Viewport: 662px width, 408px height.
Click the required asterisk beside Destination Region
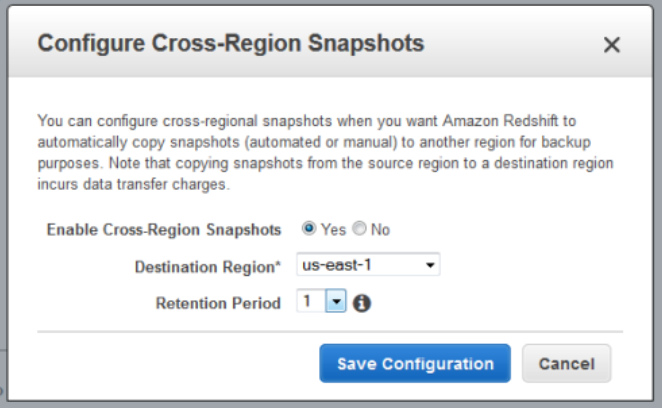point(279,264)
